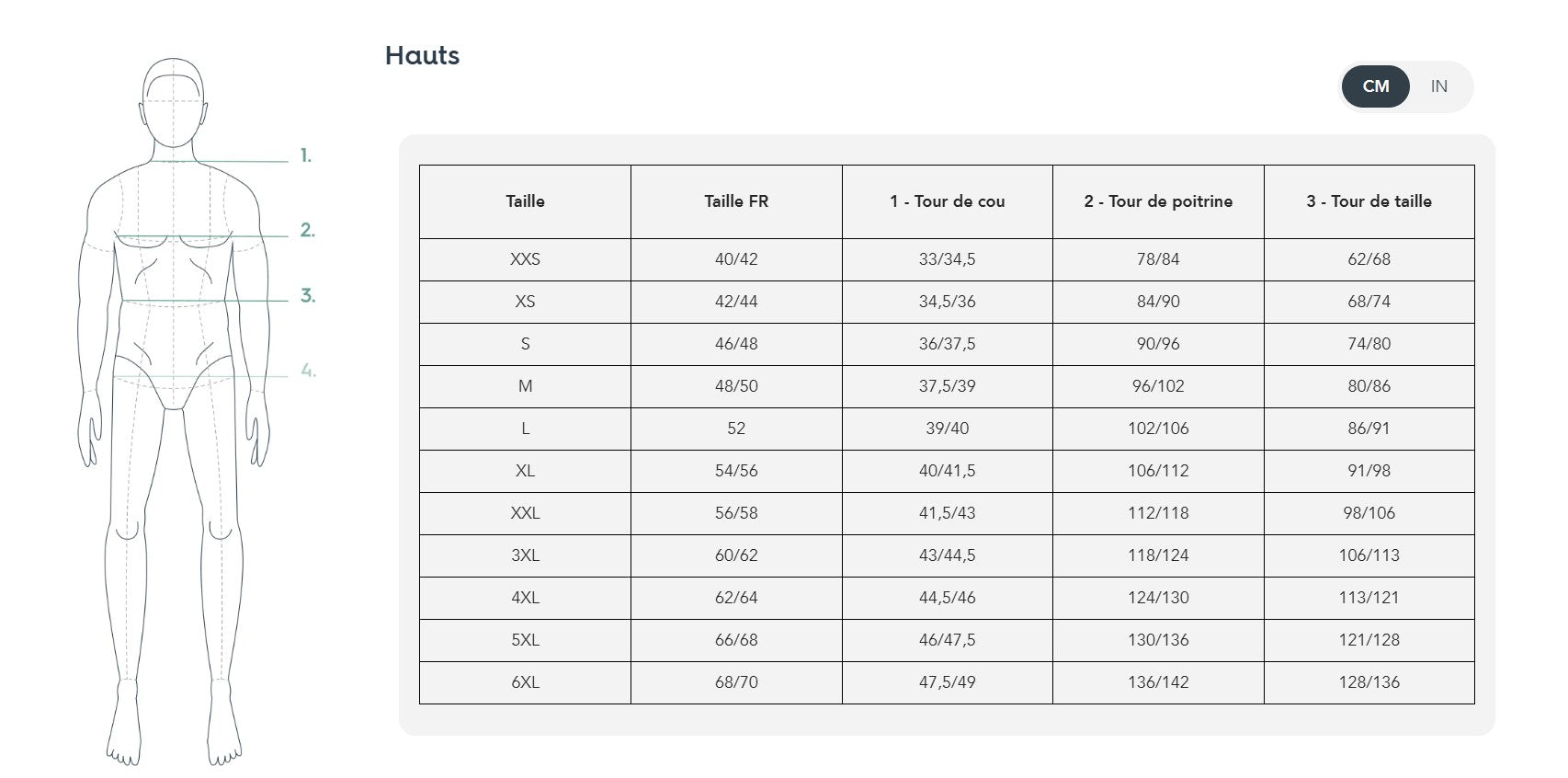
Task: Select the '1 - Tour de cou' header
Action: point(948,201)
